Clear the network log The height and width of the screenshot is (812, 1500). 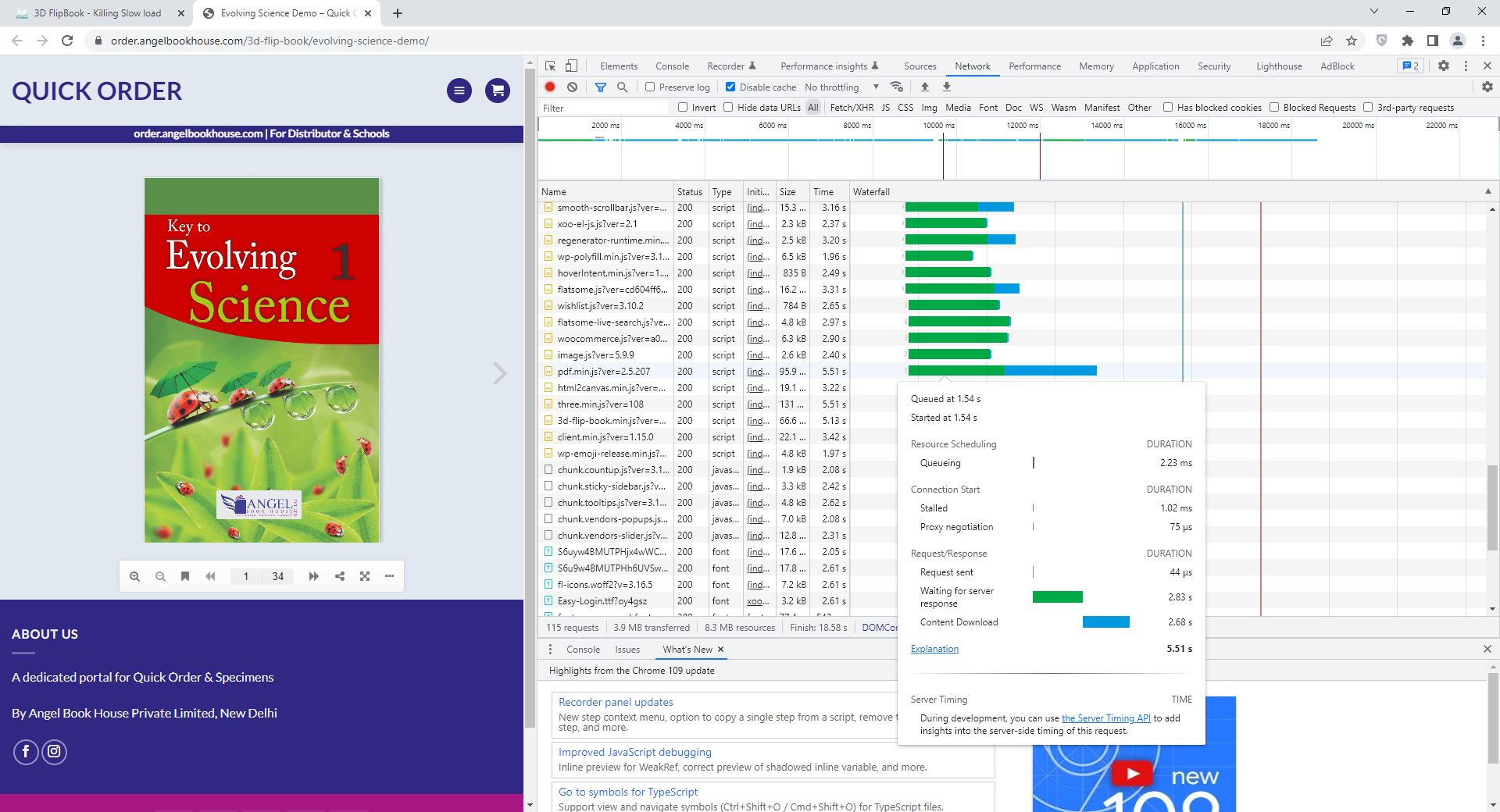click(x=572, y=87)
